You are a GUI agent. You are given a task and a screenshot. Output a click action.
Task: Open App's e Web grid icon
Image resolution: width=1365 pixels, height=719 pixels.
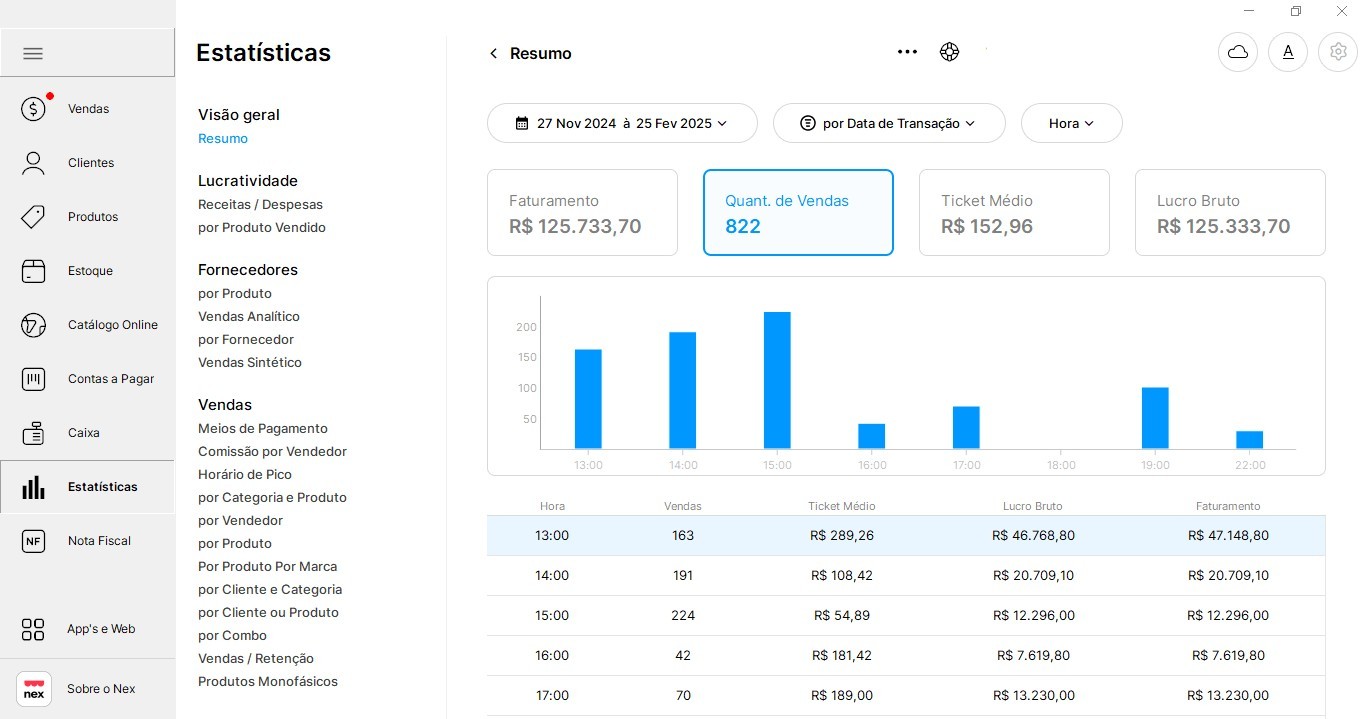33,629
